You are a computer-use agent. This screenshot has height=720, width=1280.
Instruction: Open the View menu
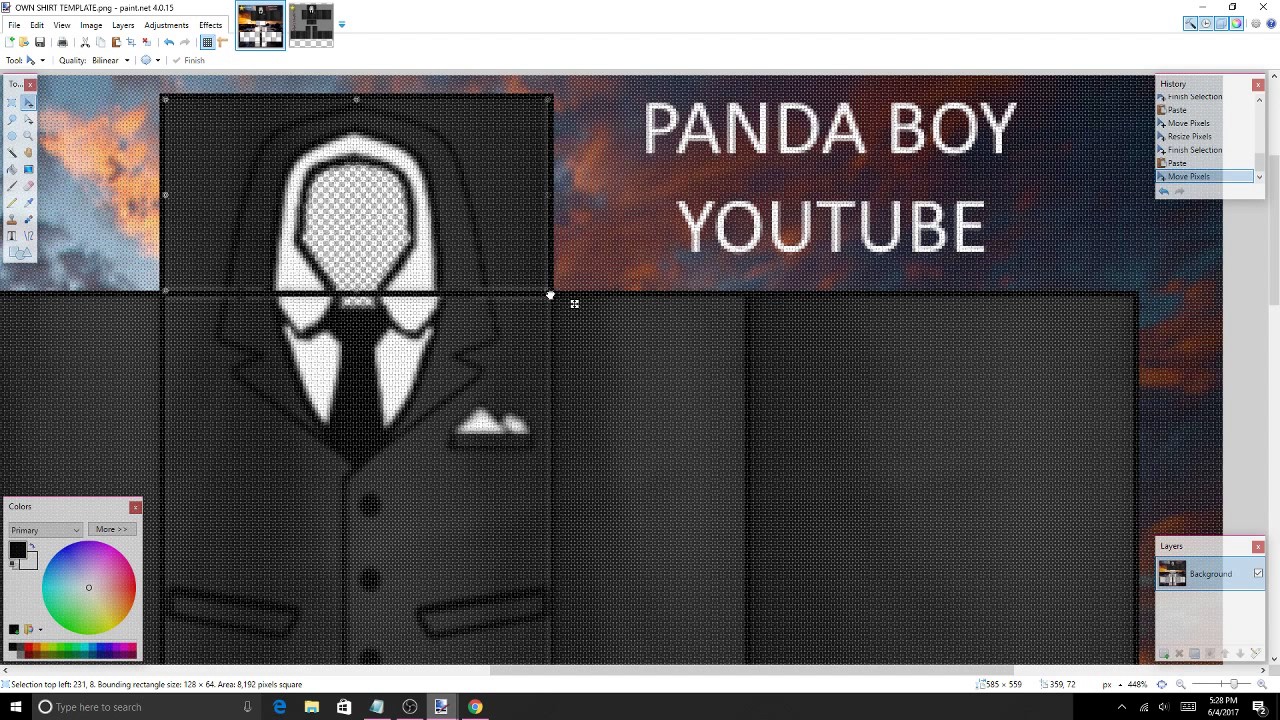click(x=62, y=25)
